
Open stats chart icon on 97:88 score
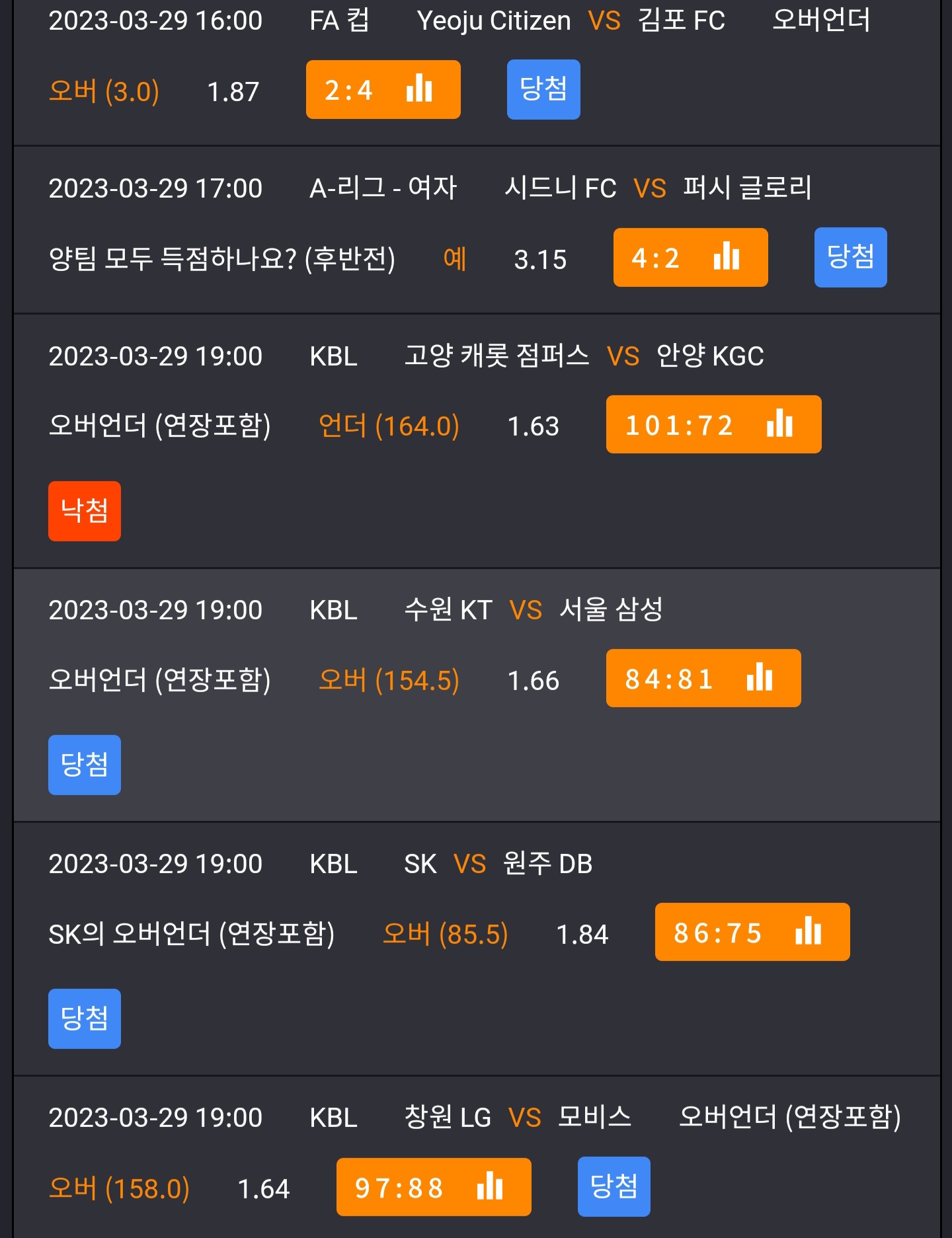coord(490,1186)
